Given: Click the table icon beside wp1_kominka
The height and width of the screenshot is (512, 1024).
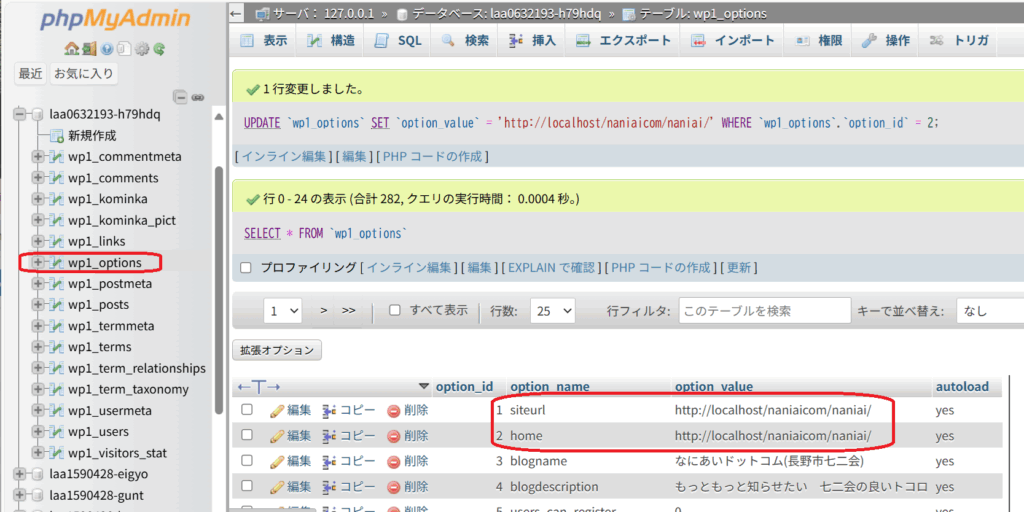Looking at the screenshot, I should 57,199.
